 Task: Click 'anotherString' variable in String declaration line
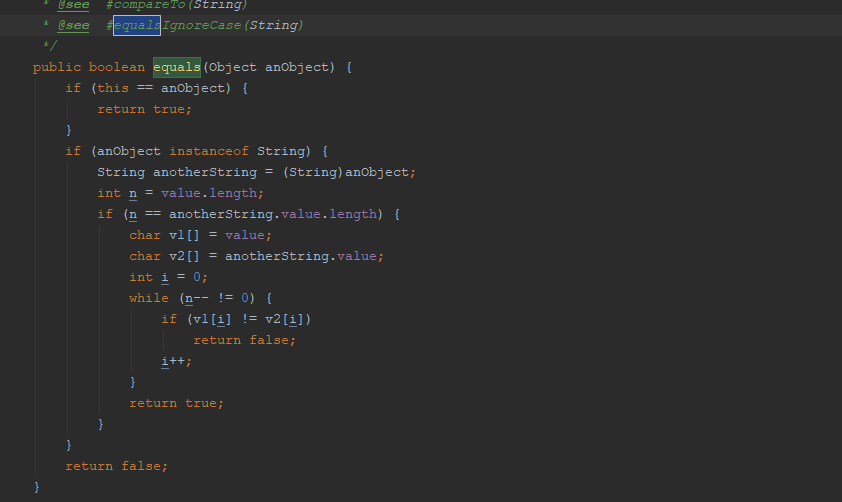click(205, 172)
